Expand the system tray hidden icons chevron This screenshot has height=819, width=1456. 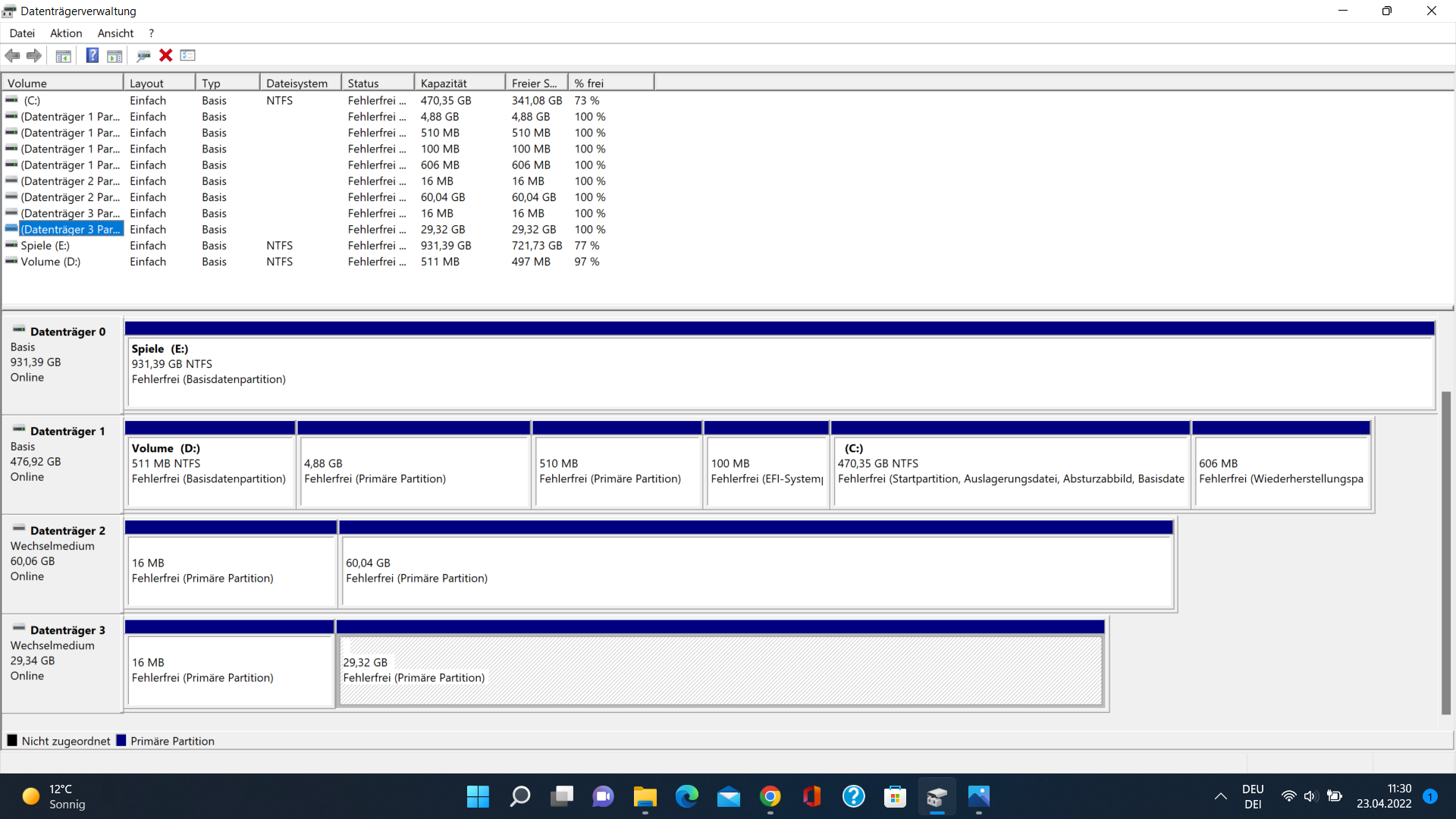tap(1220, 796)
